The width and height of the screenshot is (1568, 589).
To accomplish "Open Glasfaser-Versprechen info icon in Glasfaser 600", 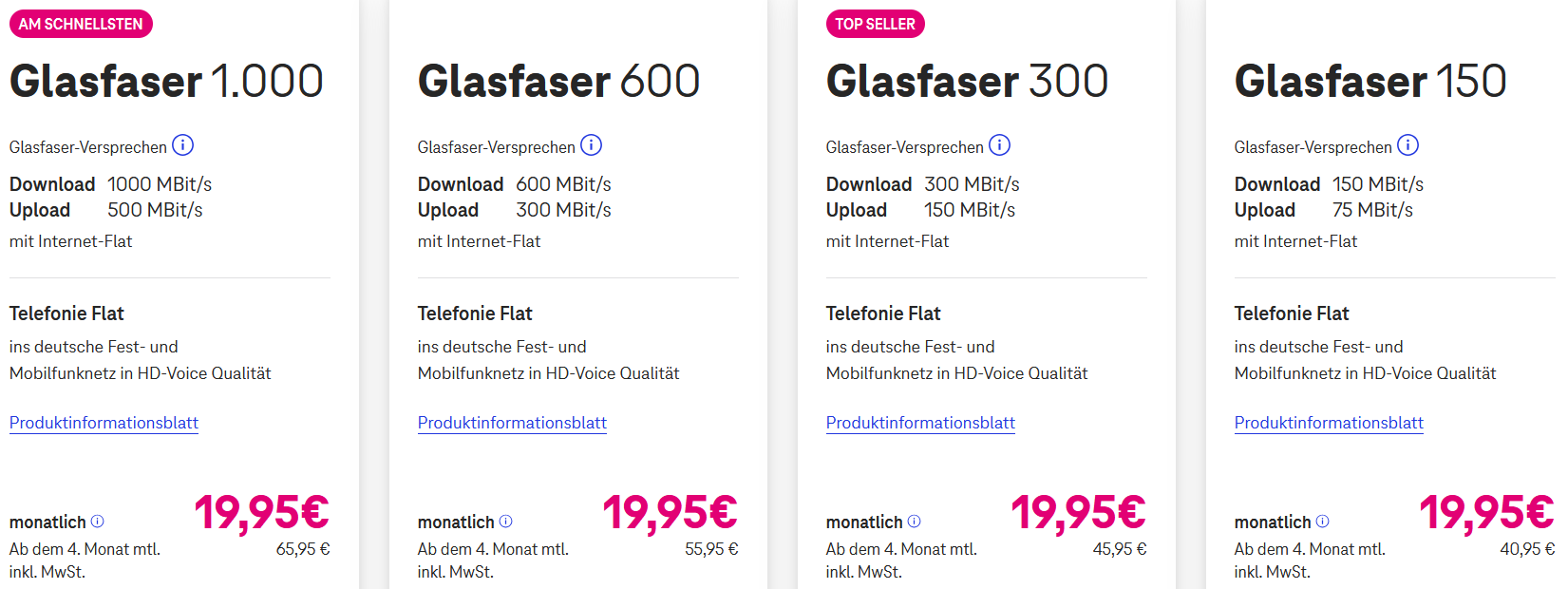I will (592, 145).
